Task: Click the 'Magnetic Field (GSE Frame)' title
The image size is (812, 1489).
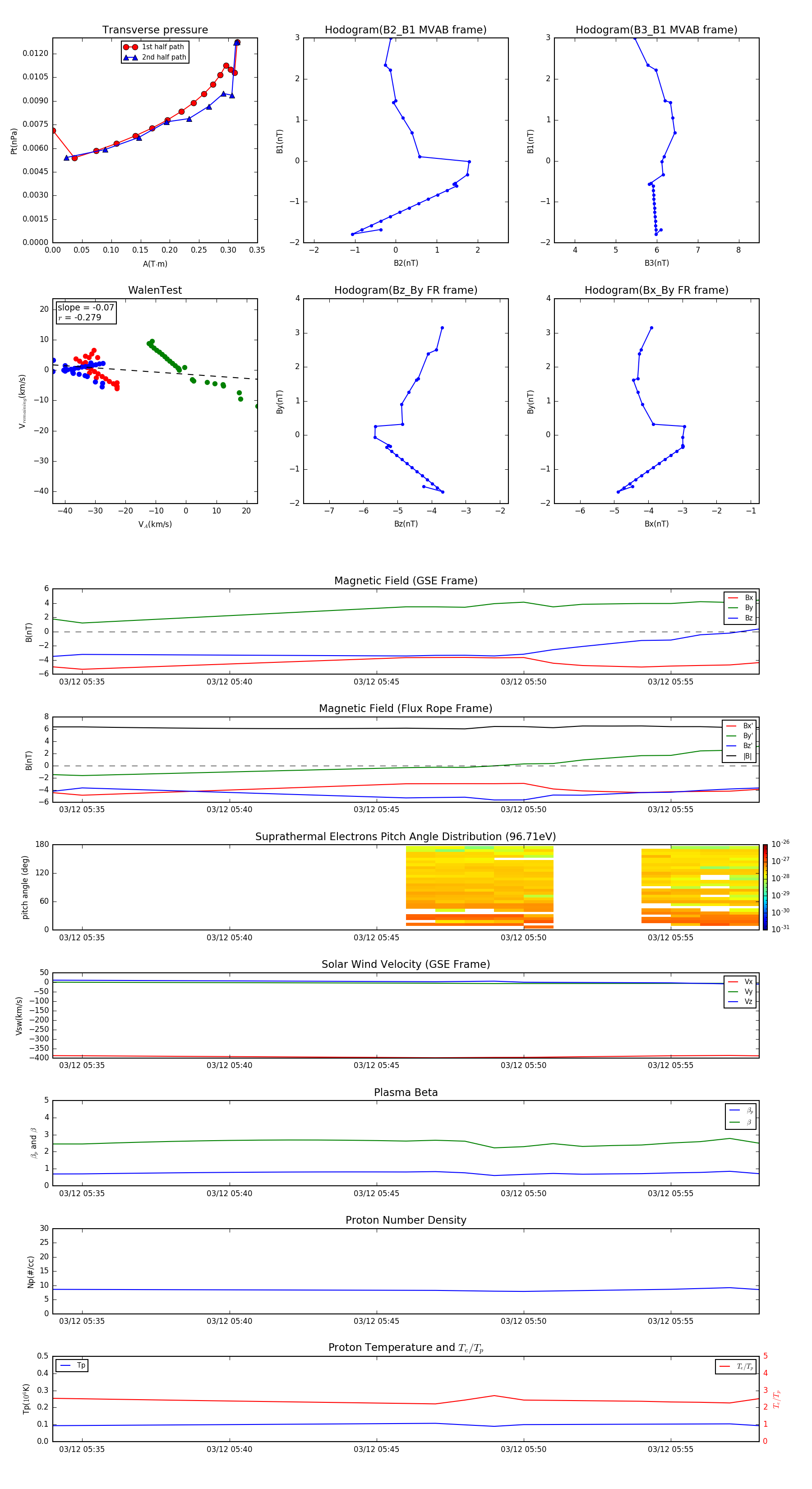Action: (x=406, y=581)
